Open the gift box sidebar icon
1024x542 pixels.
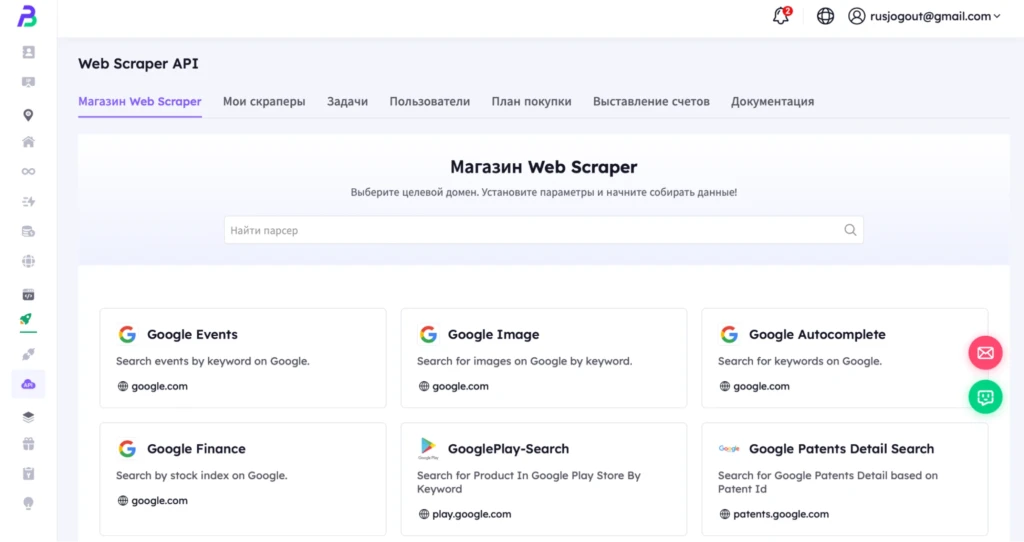click(28, 444)
